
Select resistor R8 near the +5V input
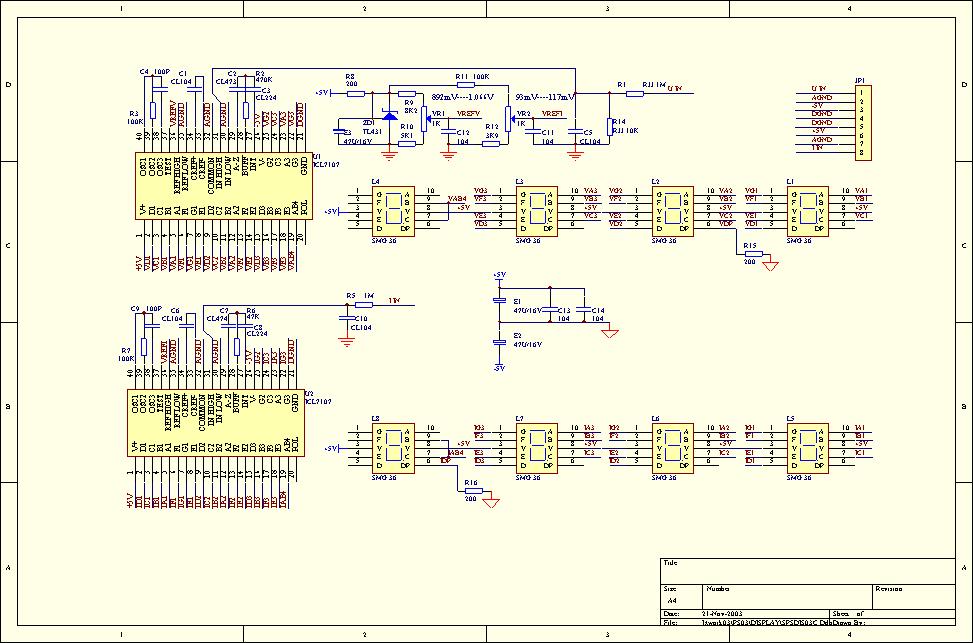coord(355,92)
